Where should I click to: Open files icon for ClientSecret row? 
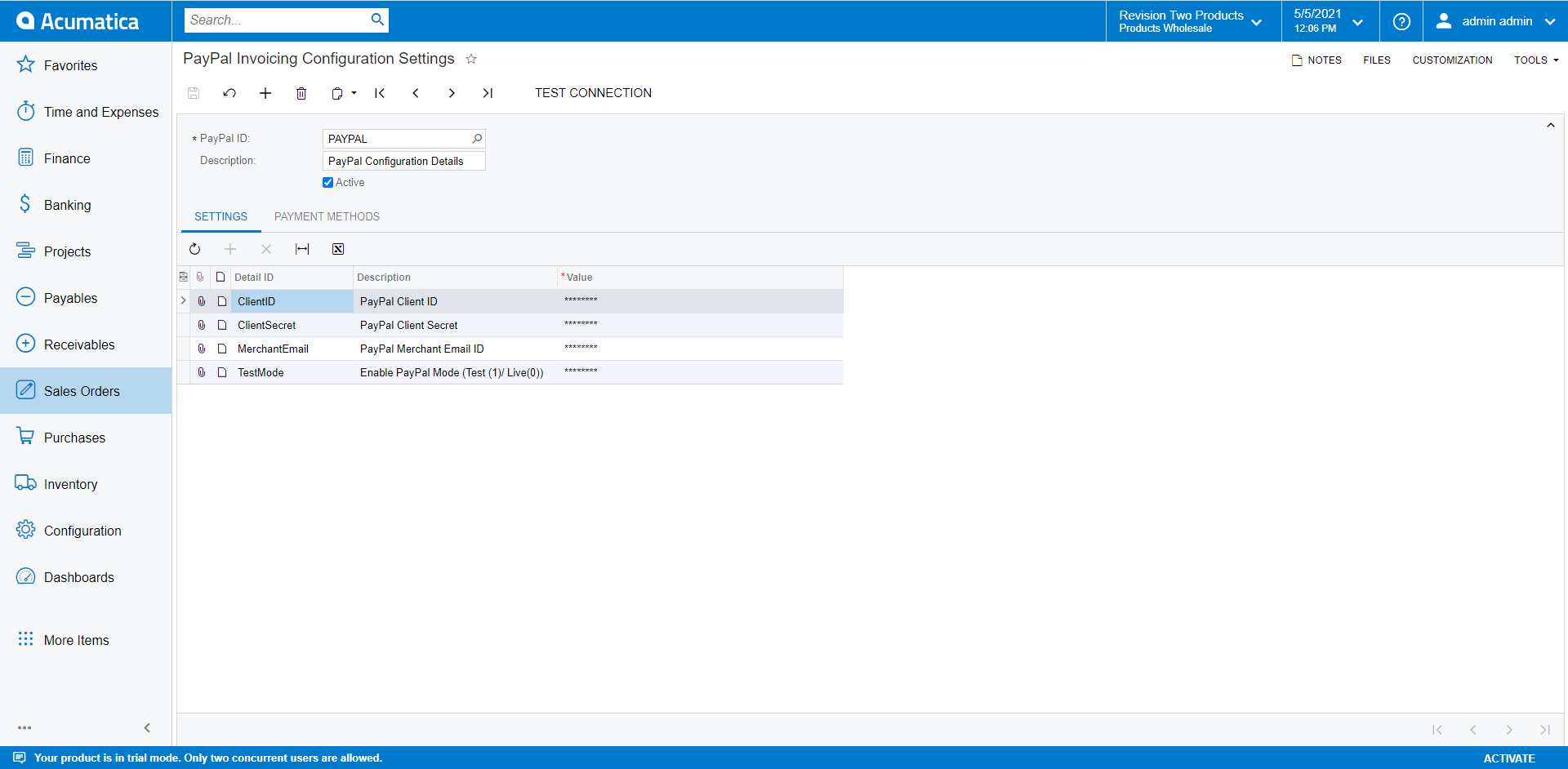click(201, 325)
